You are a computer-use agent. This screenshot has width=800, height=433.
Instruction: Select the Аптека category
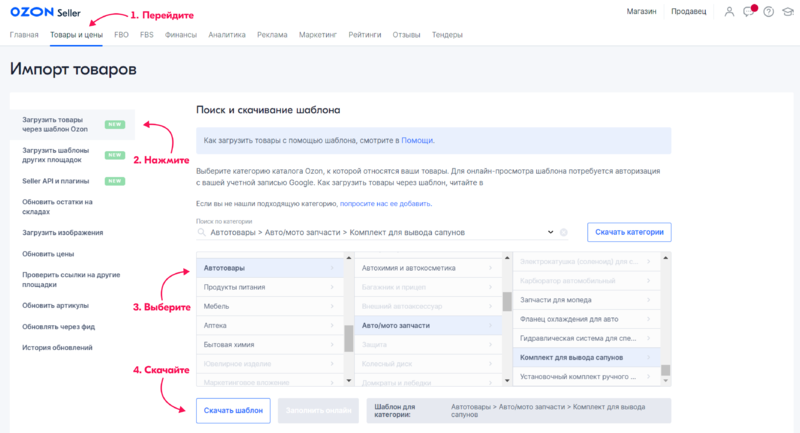tap(269, 325)
